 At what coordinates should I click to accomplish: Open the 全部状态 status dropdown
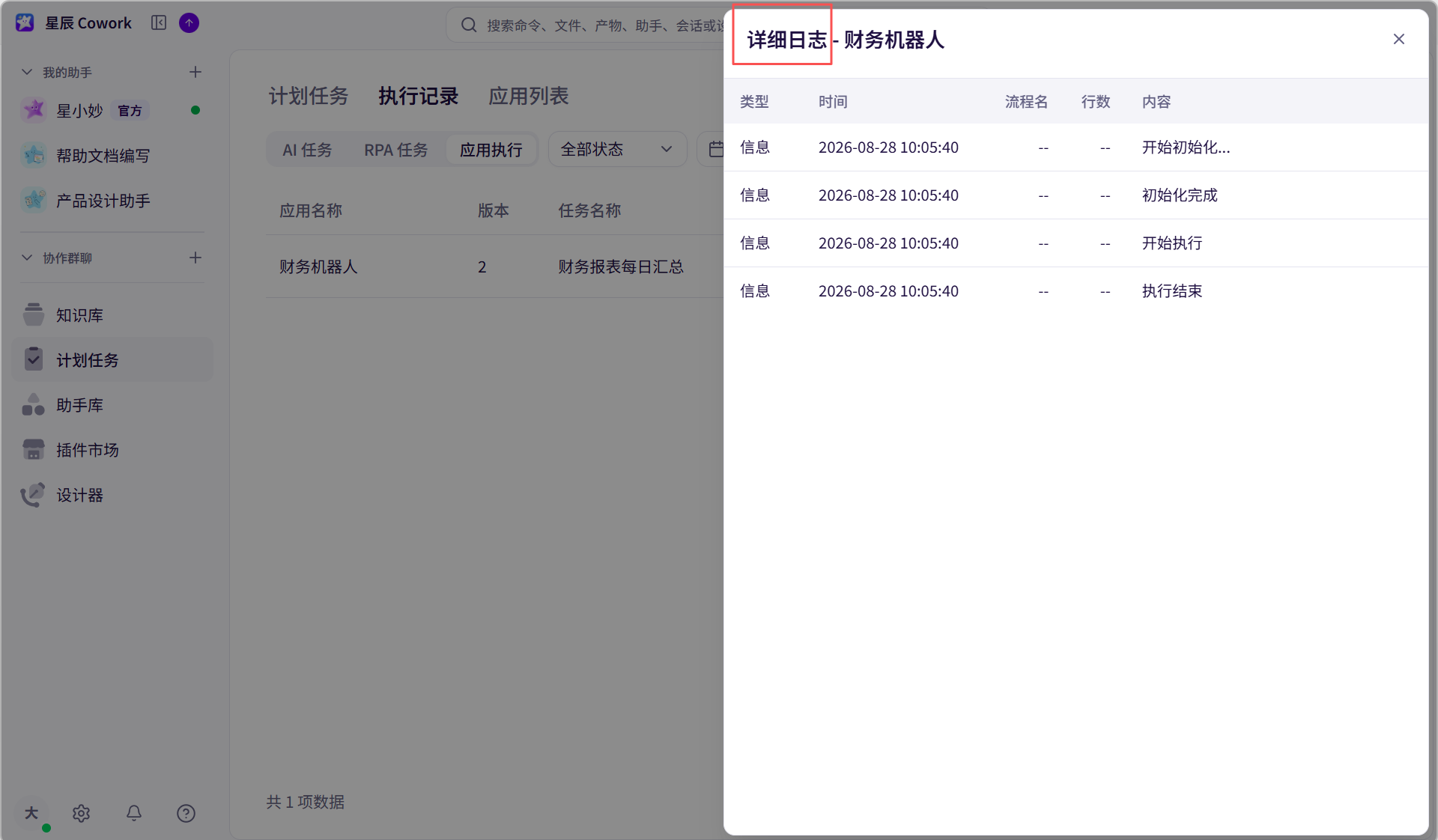[617, 150]
